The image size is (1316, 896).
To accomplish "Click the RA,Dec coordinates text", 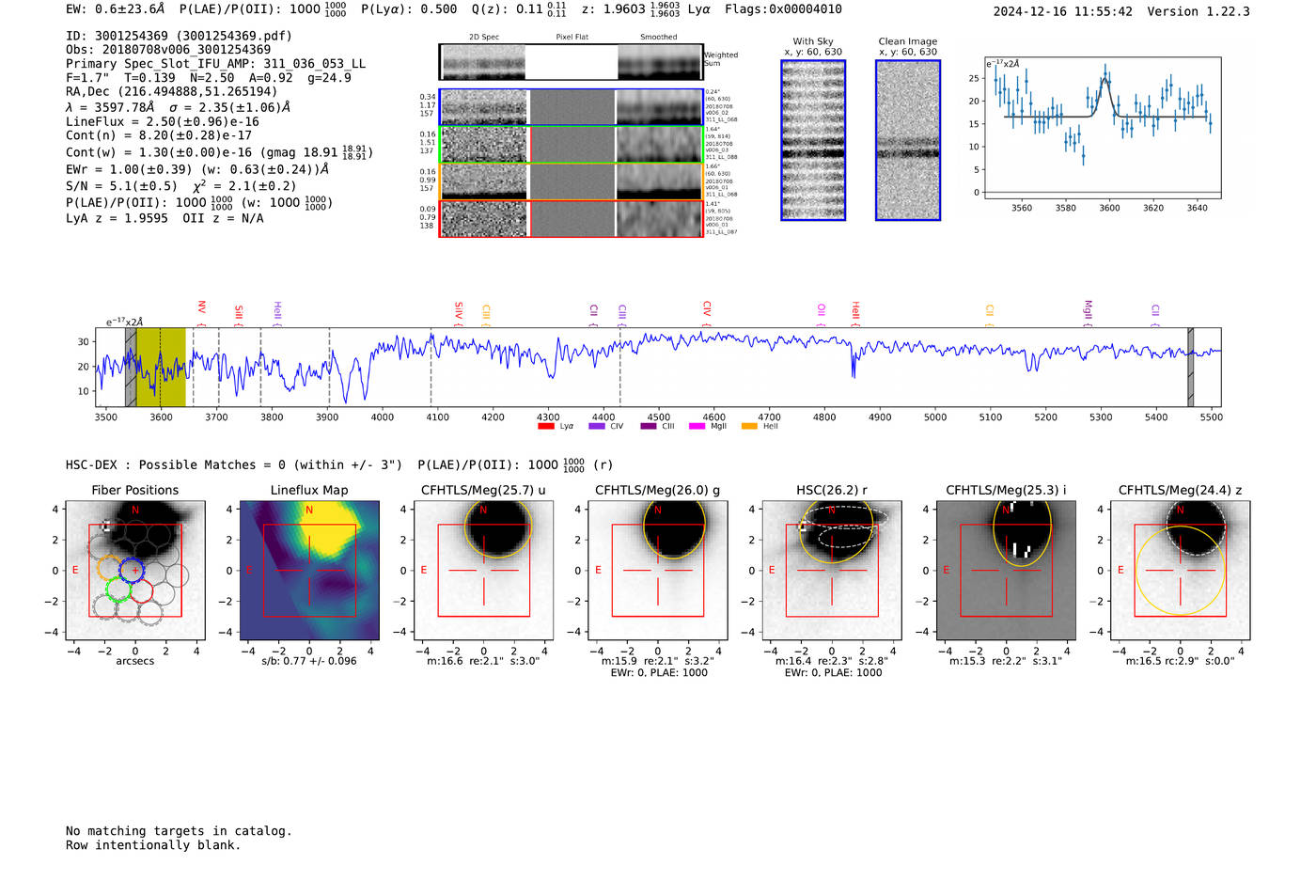I will click(172, 91).
